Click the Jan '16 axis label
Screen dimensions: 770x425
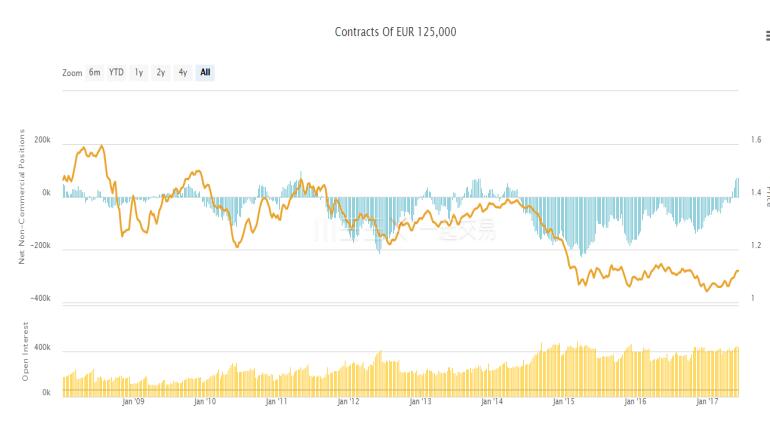click(x=636, y=403)
